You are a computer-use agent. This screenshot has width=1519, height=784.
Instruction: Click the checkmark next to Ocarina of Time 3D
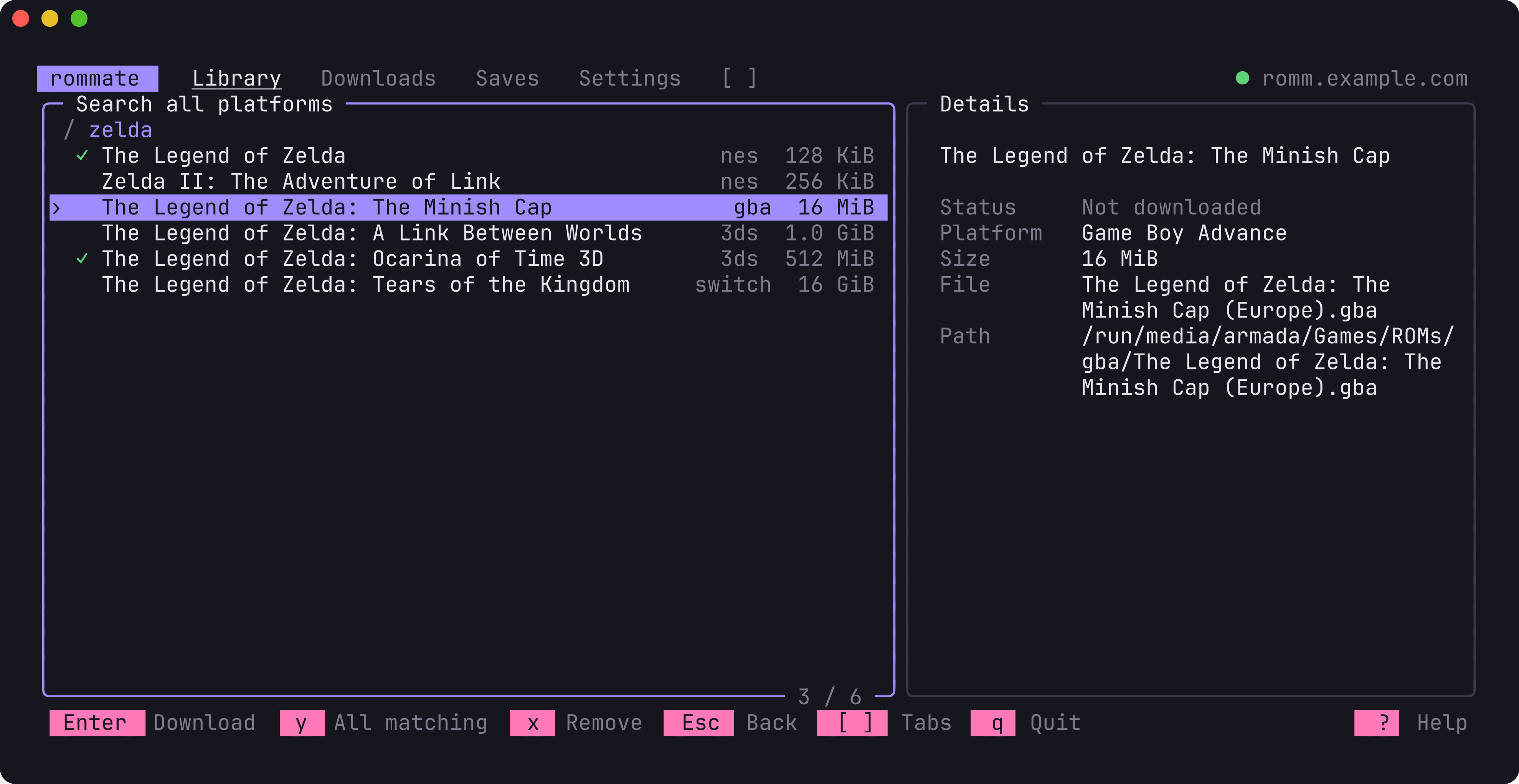pos(82,259)
